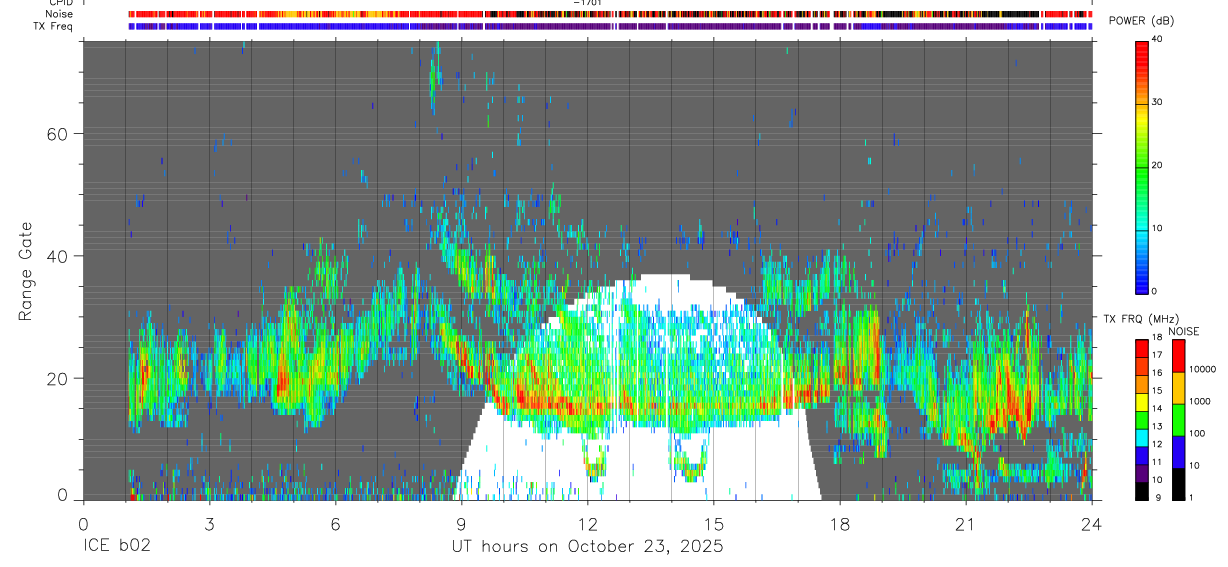Click the 'NOISE' legend title
Image resolution: width=1228 pixels, height=567 pixels.
coord(1183,331)
